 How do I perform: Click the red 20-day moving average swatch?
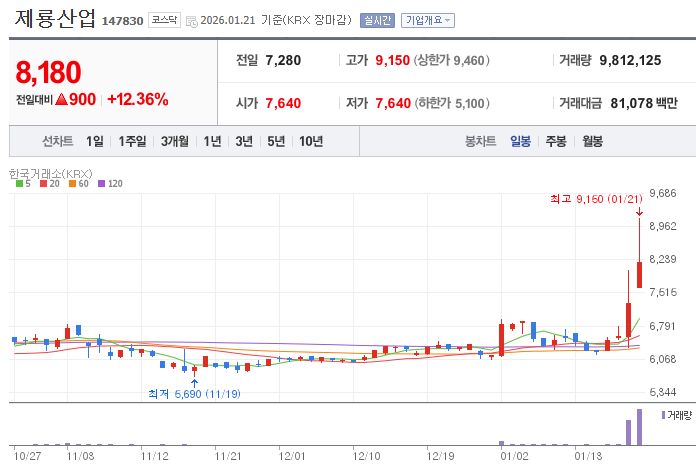pos(44,183)
